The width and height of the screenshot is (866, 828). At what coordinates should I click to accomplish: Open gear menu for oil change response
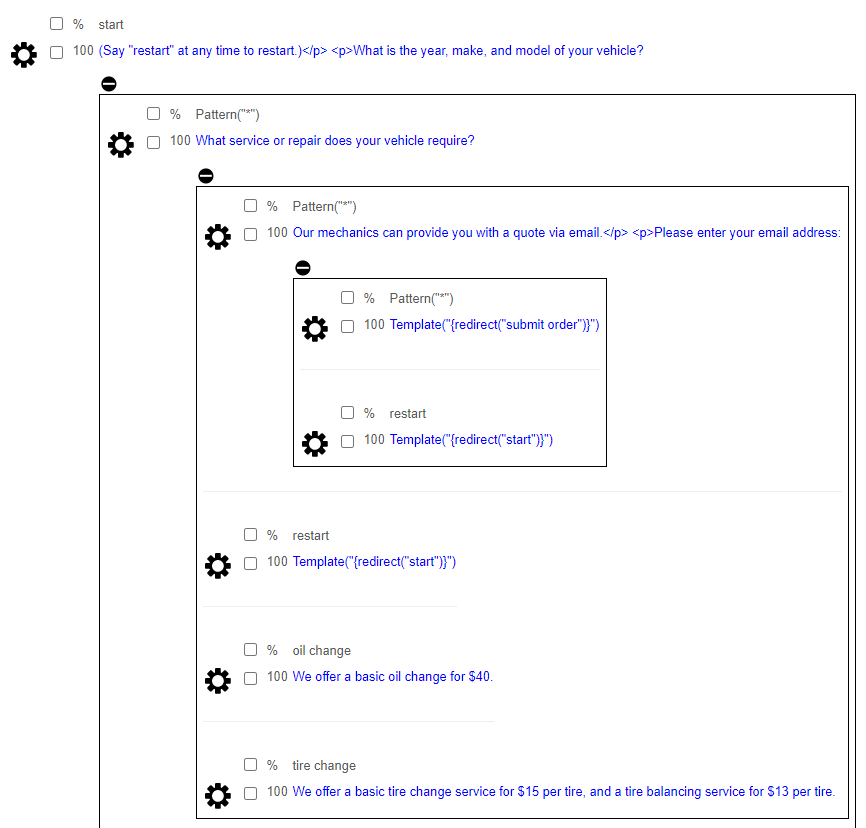click(218, 681)
